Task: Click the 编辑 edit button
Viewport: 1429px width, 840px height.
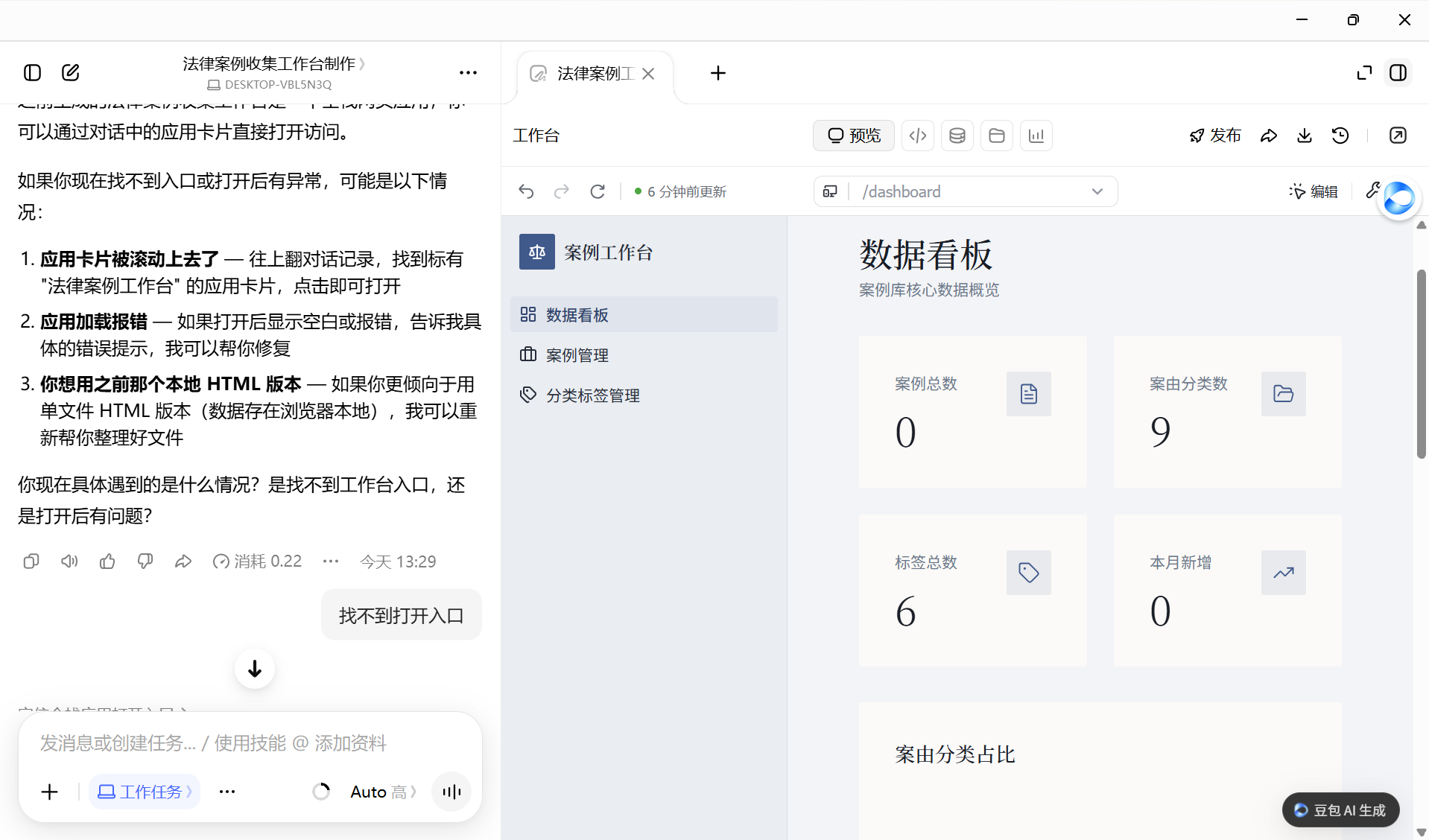Action: (1314, 191)
